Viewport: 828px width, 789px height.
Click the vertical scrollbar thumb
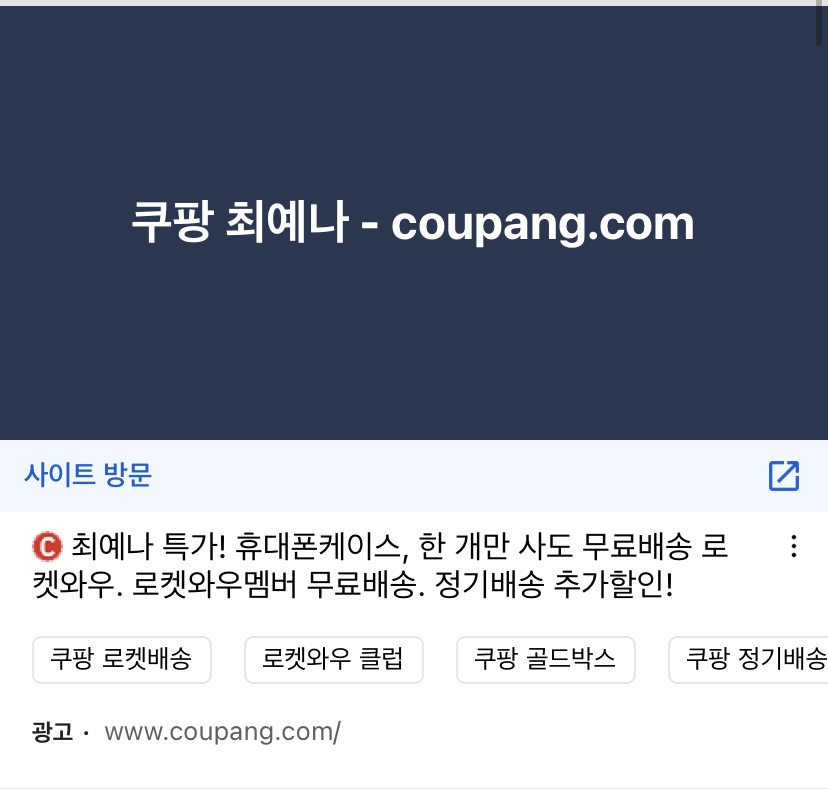point(819,24)
